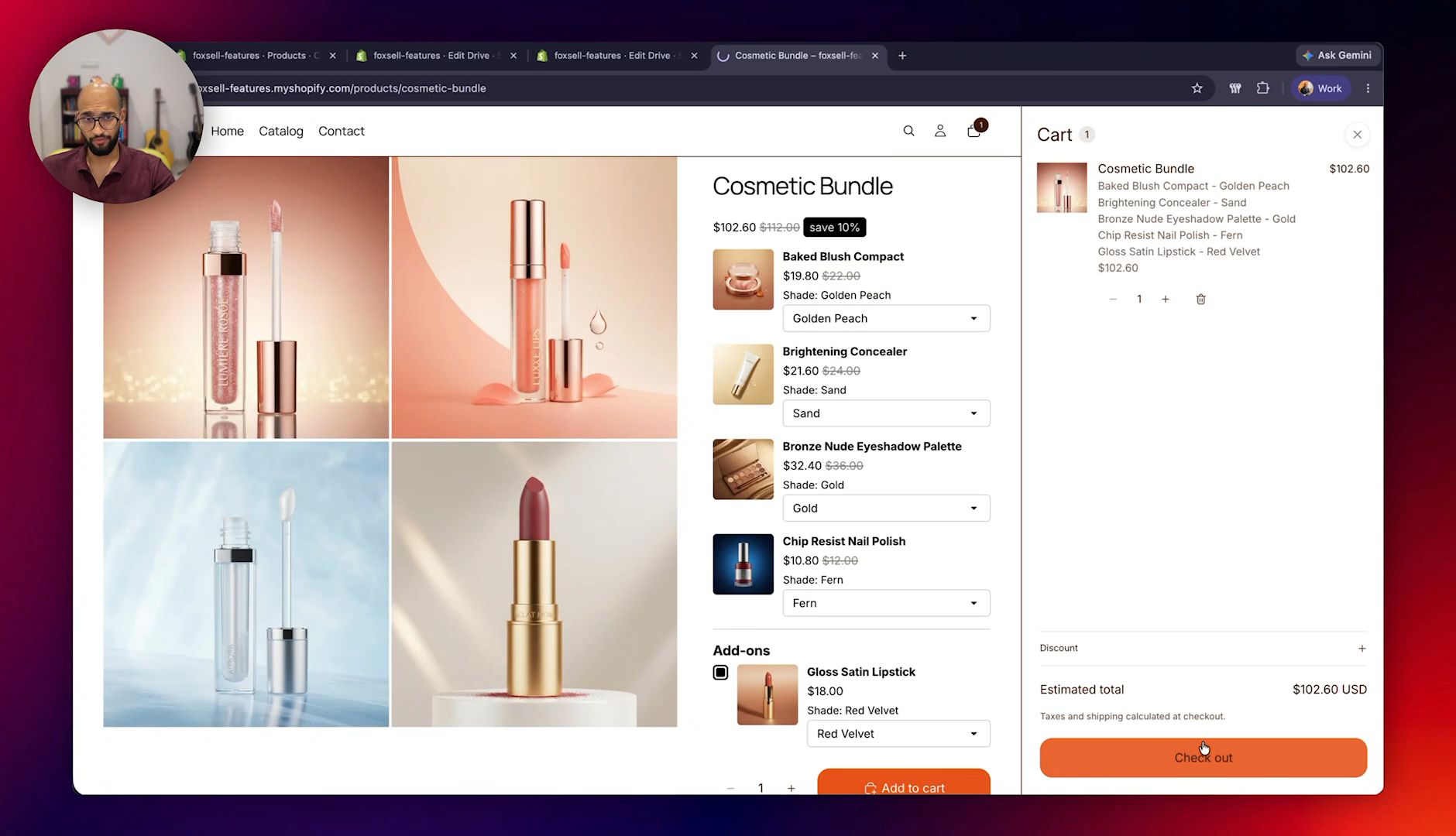This screenshot has width=1456, height=836.
Task: Close the Cart drawer
Action: pyautogui.click(x=1357, y=135)
